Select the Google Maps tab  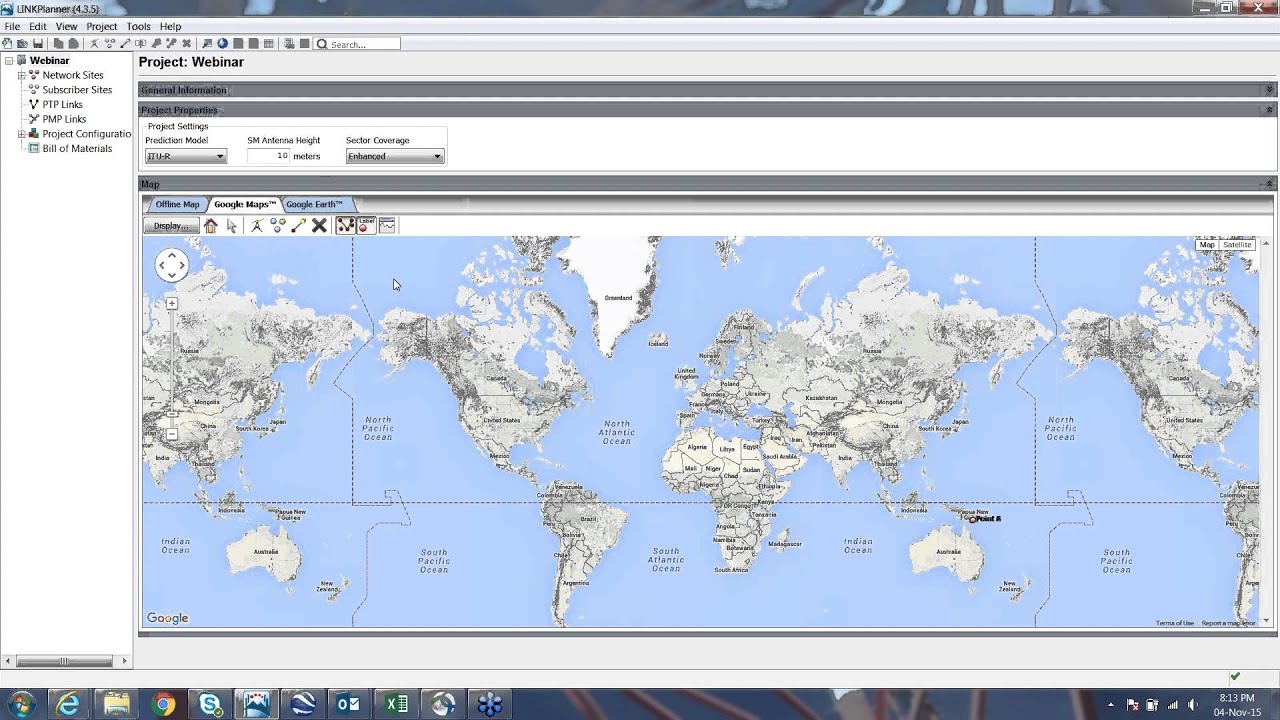coord(245,204)
